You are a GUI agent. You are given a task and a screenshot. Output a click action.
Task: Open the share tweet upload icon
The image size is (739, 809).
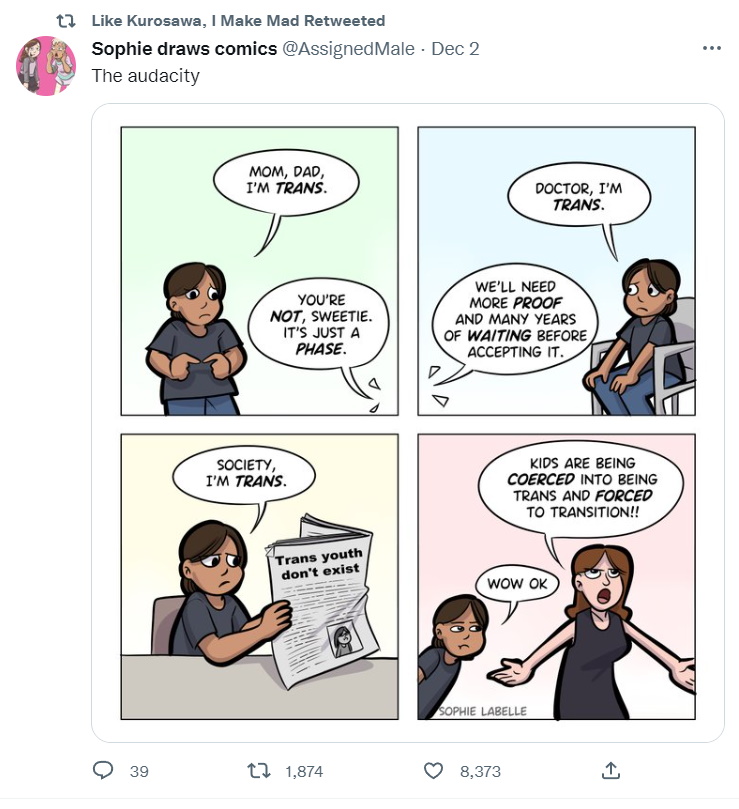609,771
